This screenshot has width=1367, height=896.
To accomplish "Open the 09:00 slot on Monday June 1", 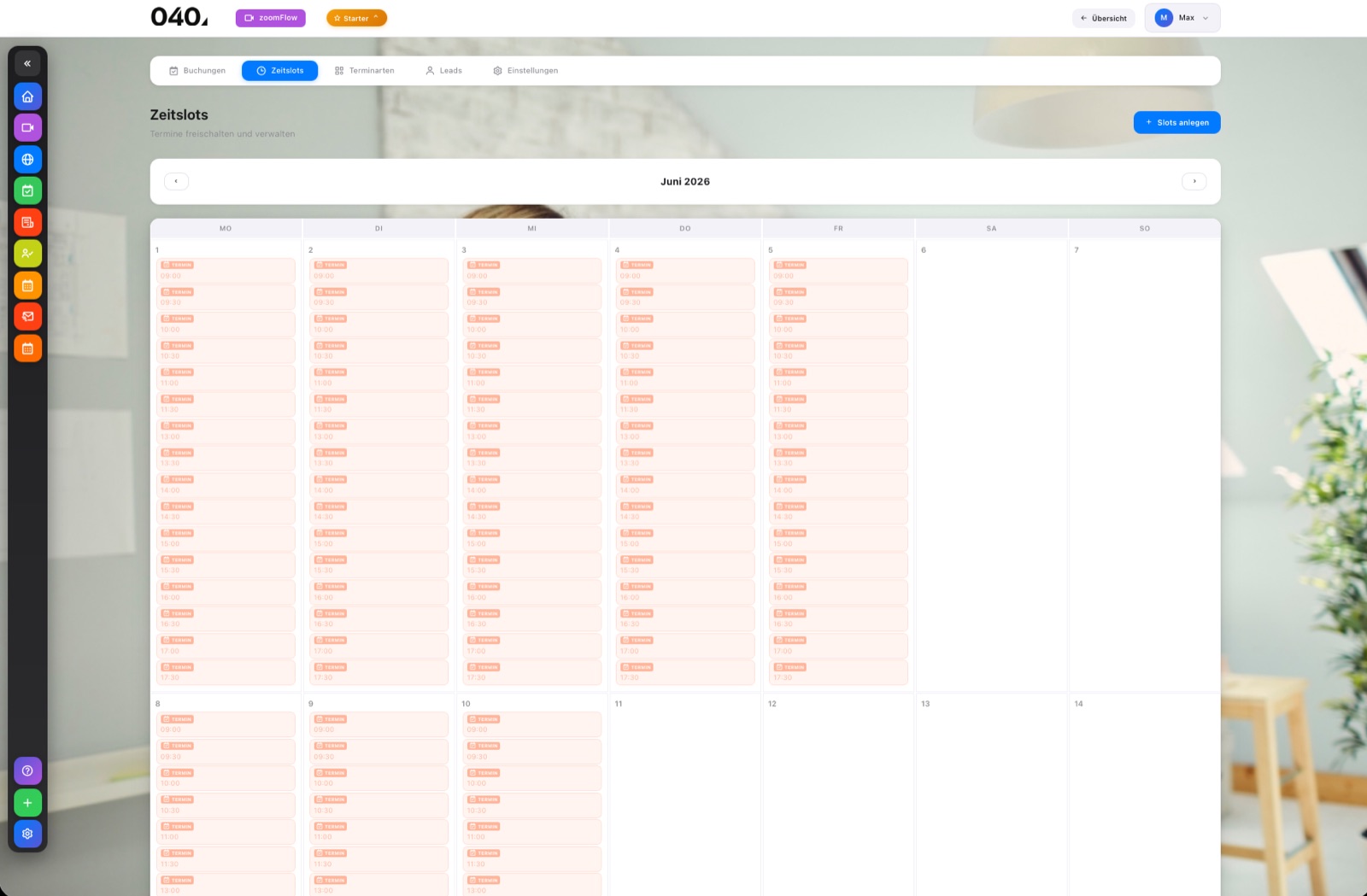I will pyautogui.click(x=226, y=271).
